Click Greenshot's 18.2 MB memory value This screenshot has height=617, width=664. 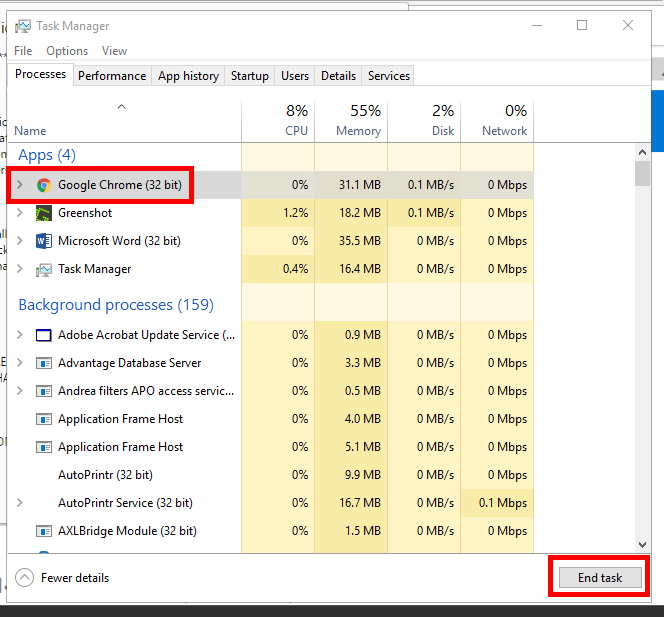click(360, 213)
